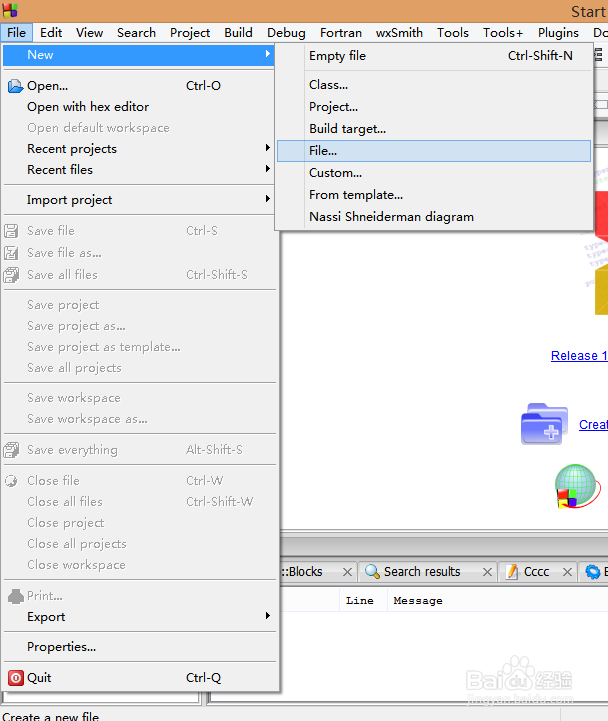
Task: Click Quit in the File menu
Action: coord(139,677)
